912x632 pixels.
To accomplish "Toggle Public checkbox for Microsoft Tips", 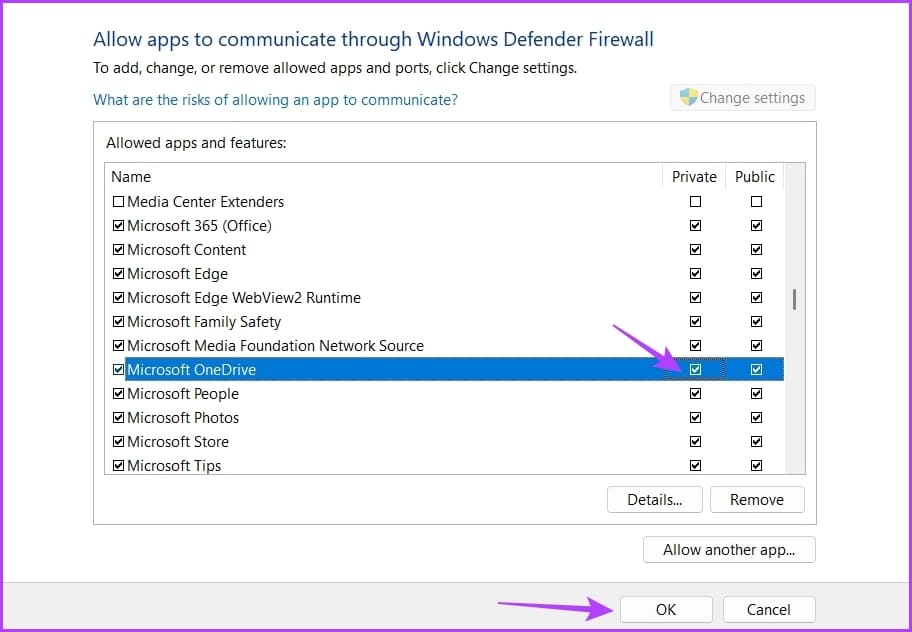I will [x=756, y=465].
